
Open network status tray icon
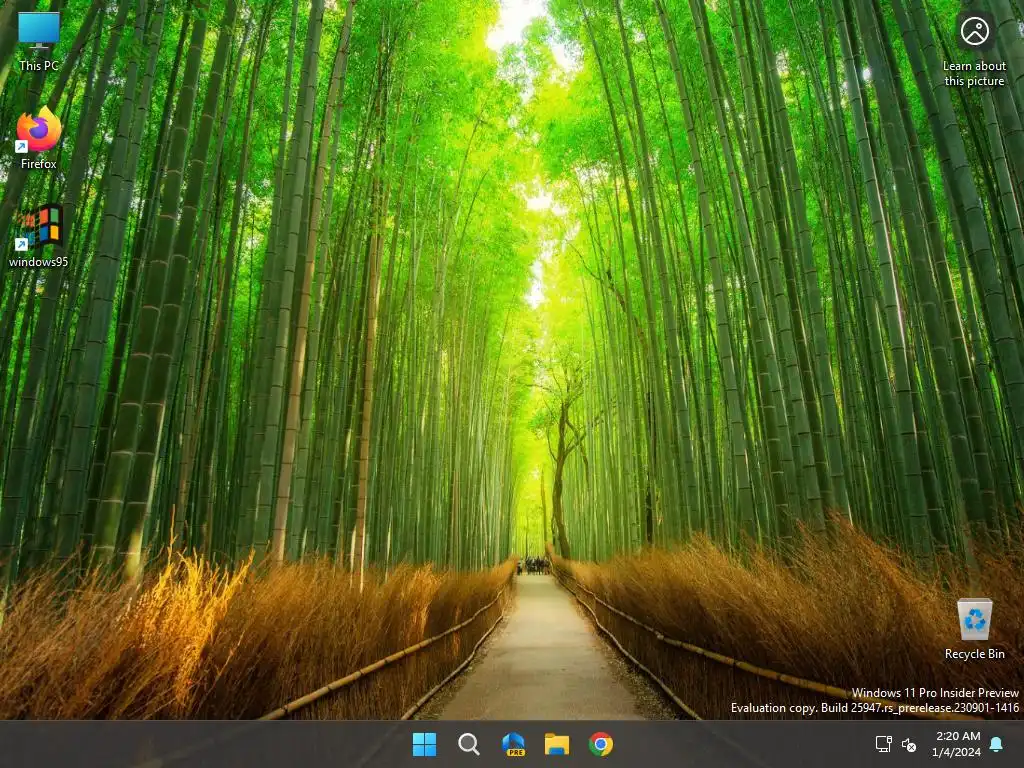coord(884,744)
